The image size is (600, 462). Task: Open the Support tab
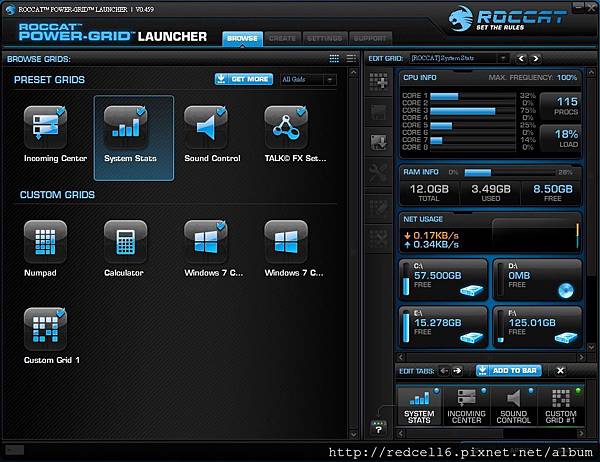(370, 38)
